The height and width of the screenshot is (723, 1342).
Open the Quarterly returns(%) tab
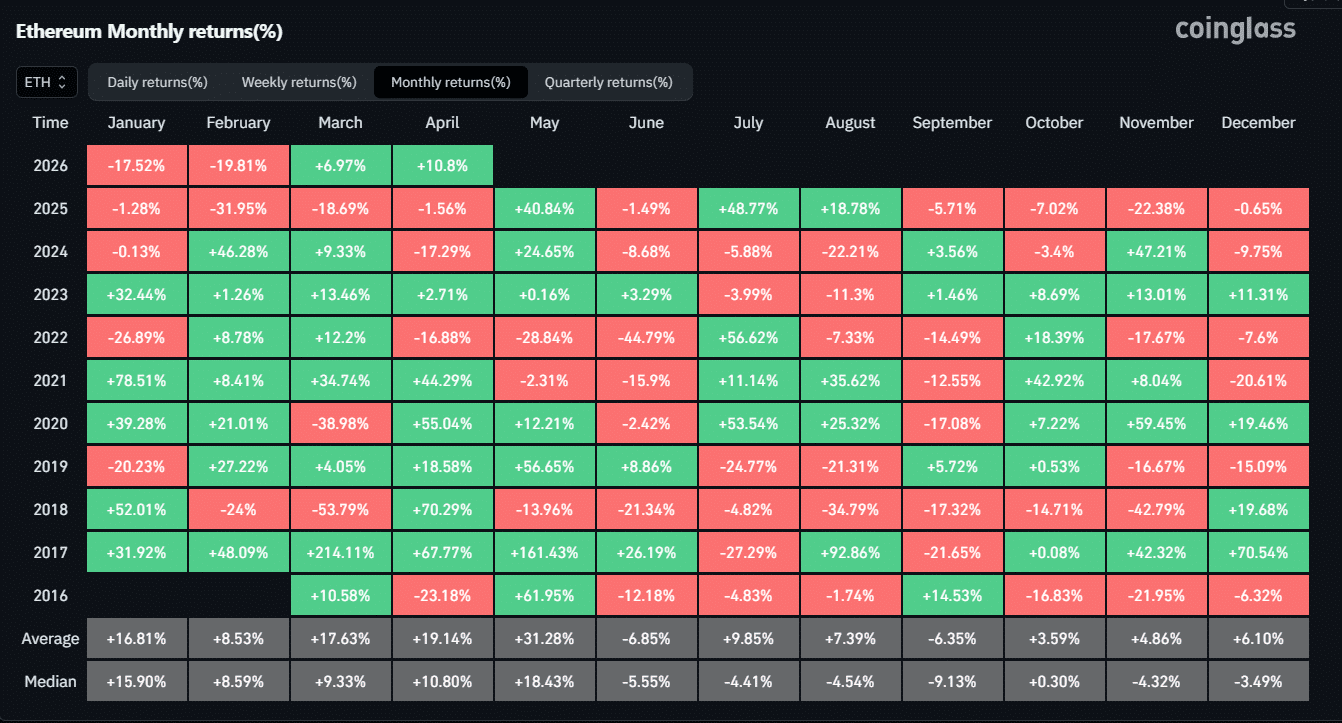pos(608,82)
